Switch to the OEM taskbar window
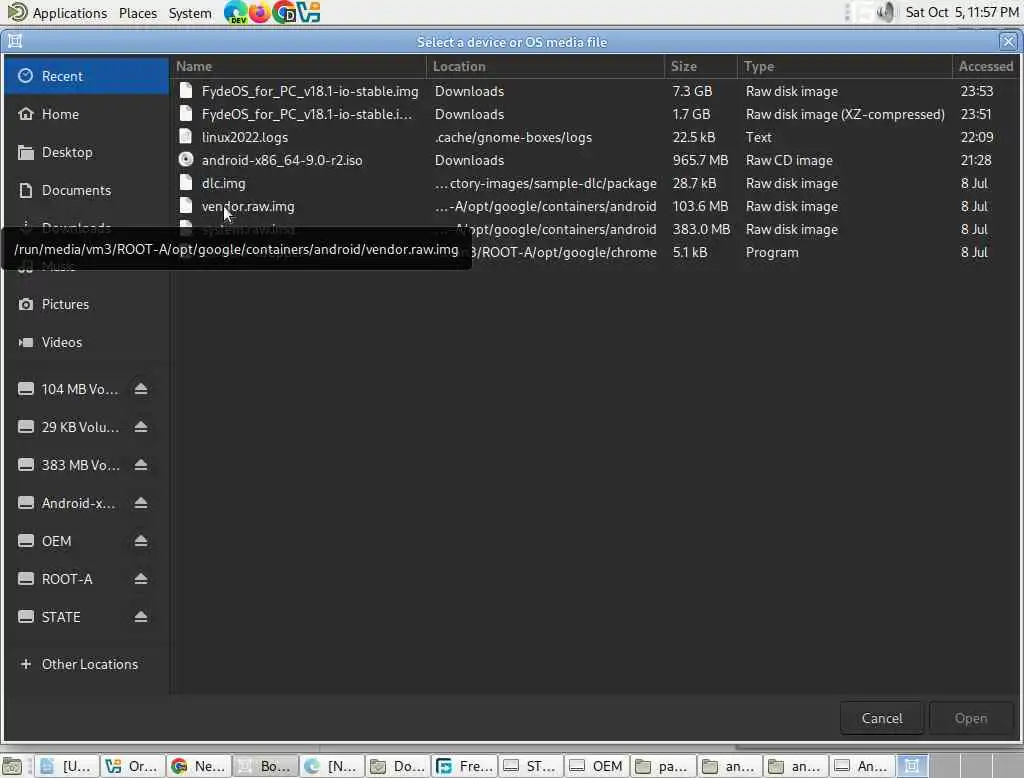This screenshot has height=778, width=1024. click(x=597, y=766)
